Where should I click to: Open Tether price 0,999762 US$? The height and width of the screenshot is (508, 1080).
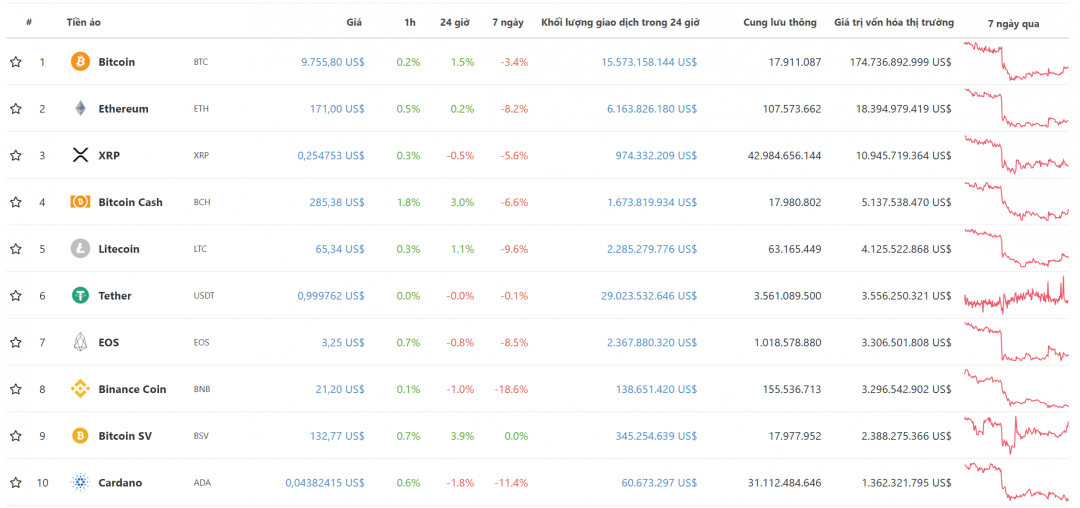point(331,296)
